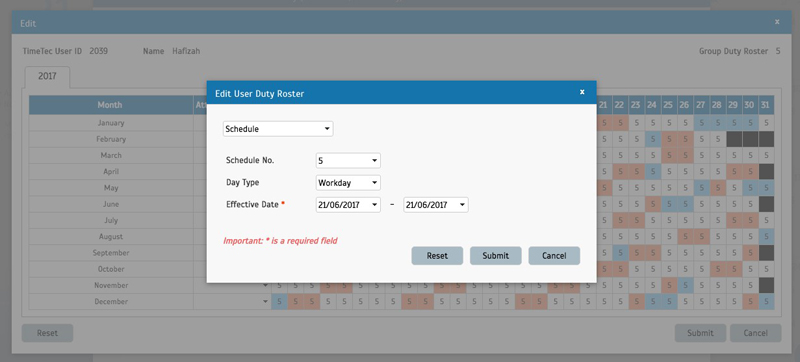This screenshot has width=800, height=362.
Task: Select the 2017 year tab
Action: tap(47, 76)
